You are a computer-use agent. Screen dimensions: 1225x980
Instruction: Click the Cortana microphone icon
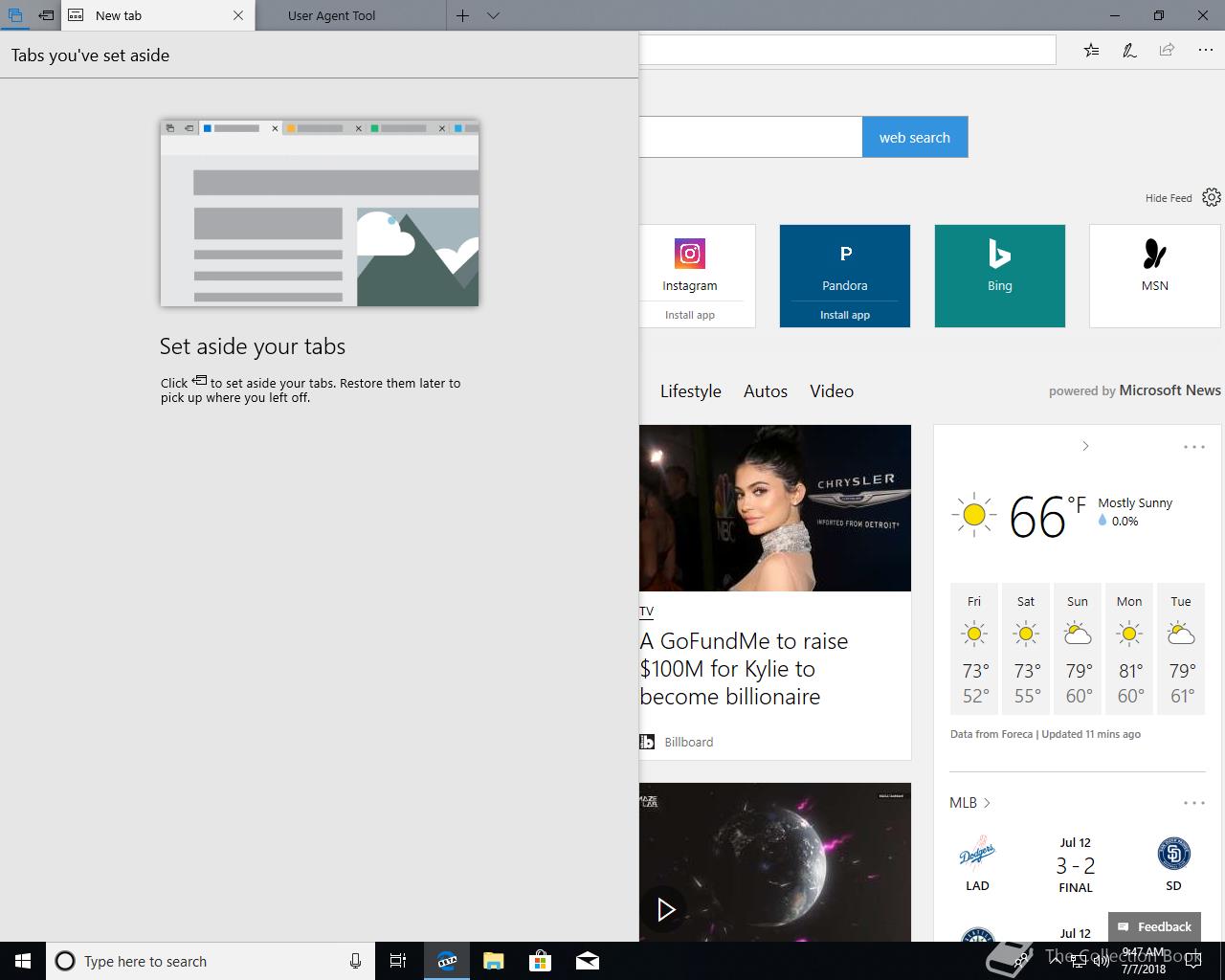[355, 961]
